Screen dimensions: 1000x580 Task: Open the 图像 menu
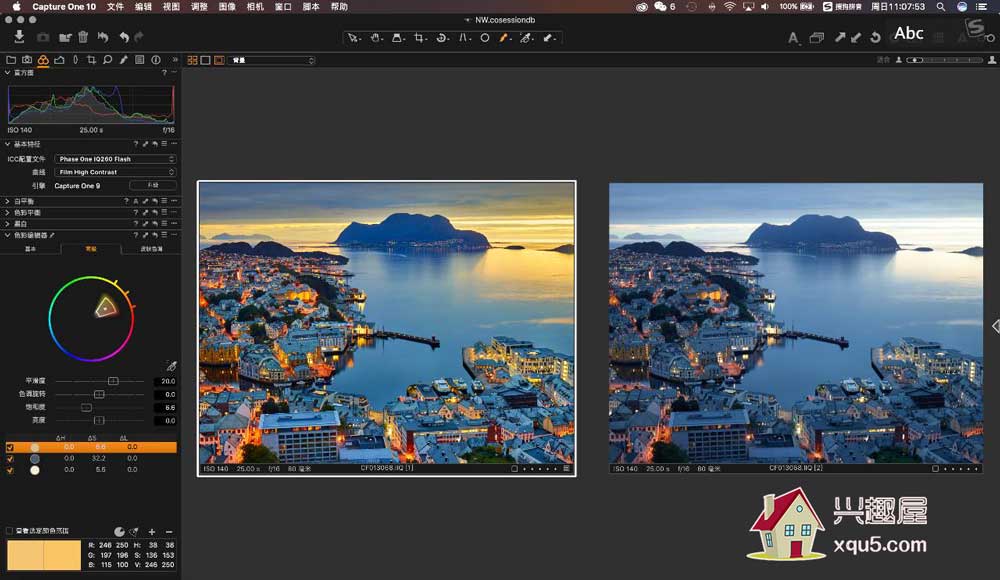click(x=227, y=6)
